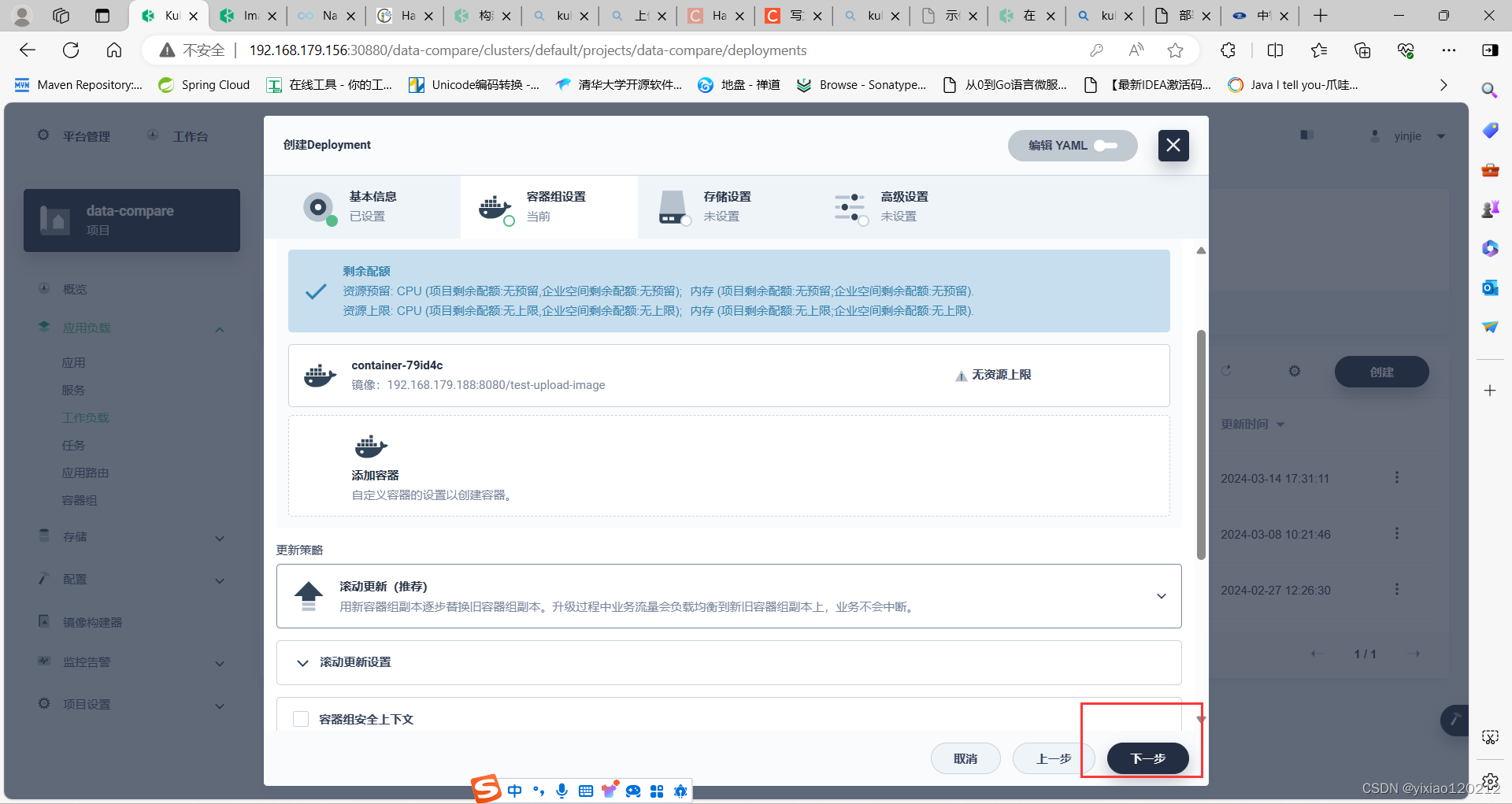Toggle the 编辑 YAML switch
The height and width of the screenshot is (804, 1512).
[1105, 146]
